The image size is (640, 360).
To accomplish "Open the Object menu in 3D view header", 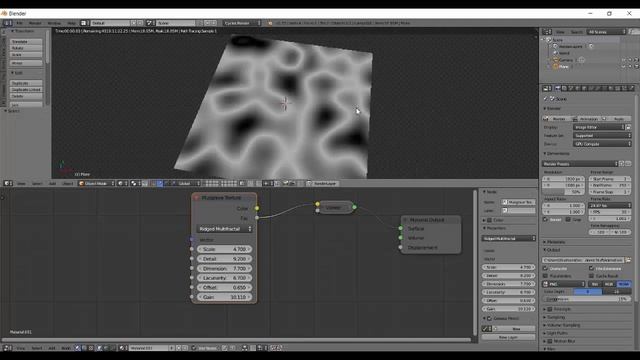I will pos(67,183).
